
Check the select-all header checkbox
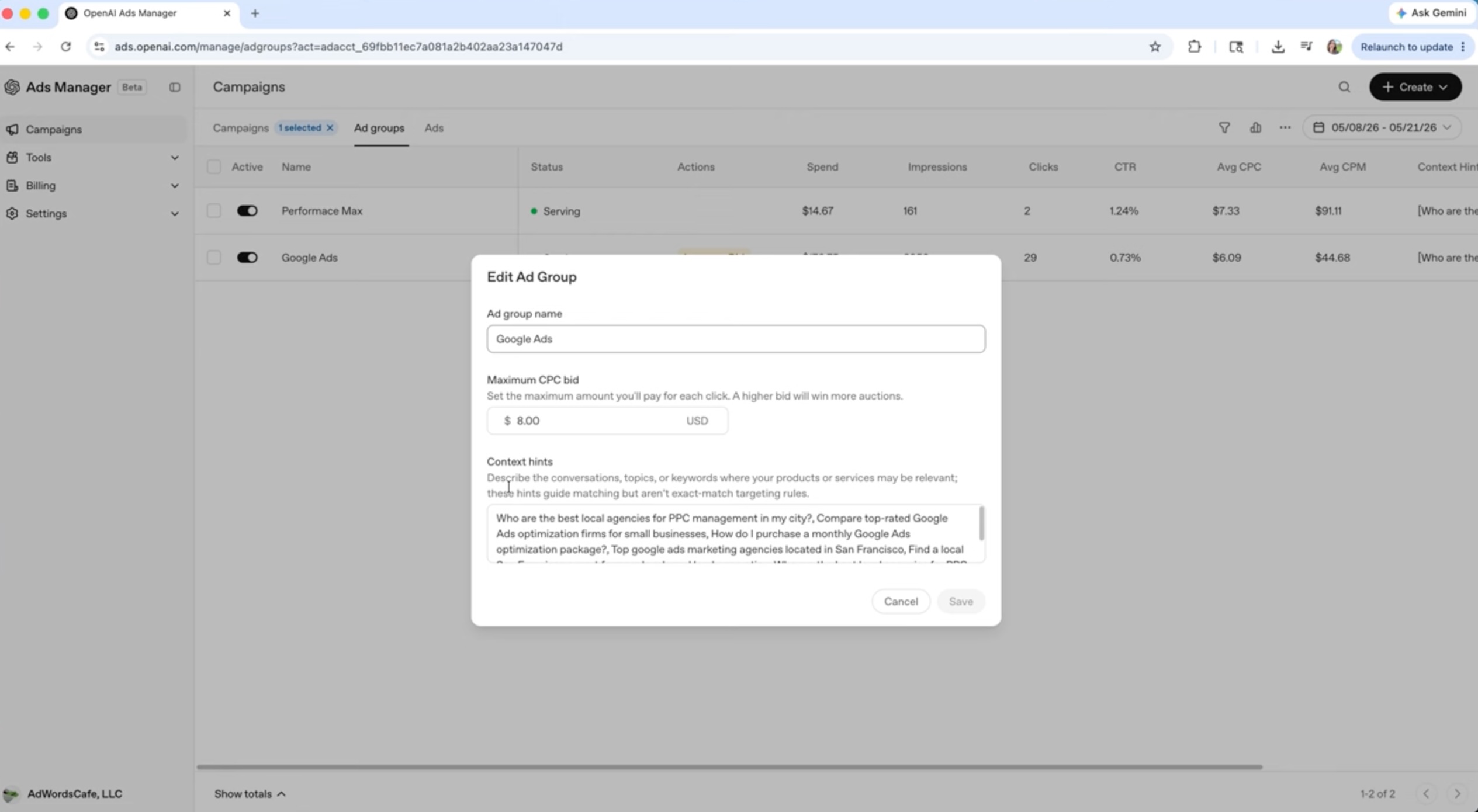(214, 166)
